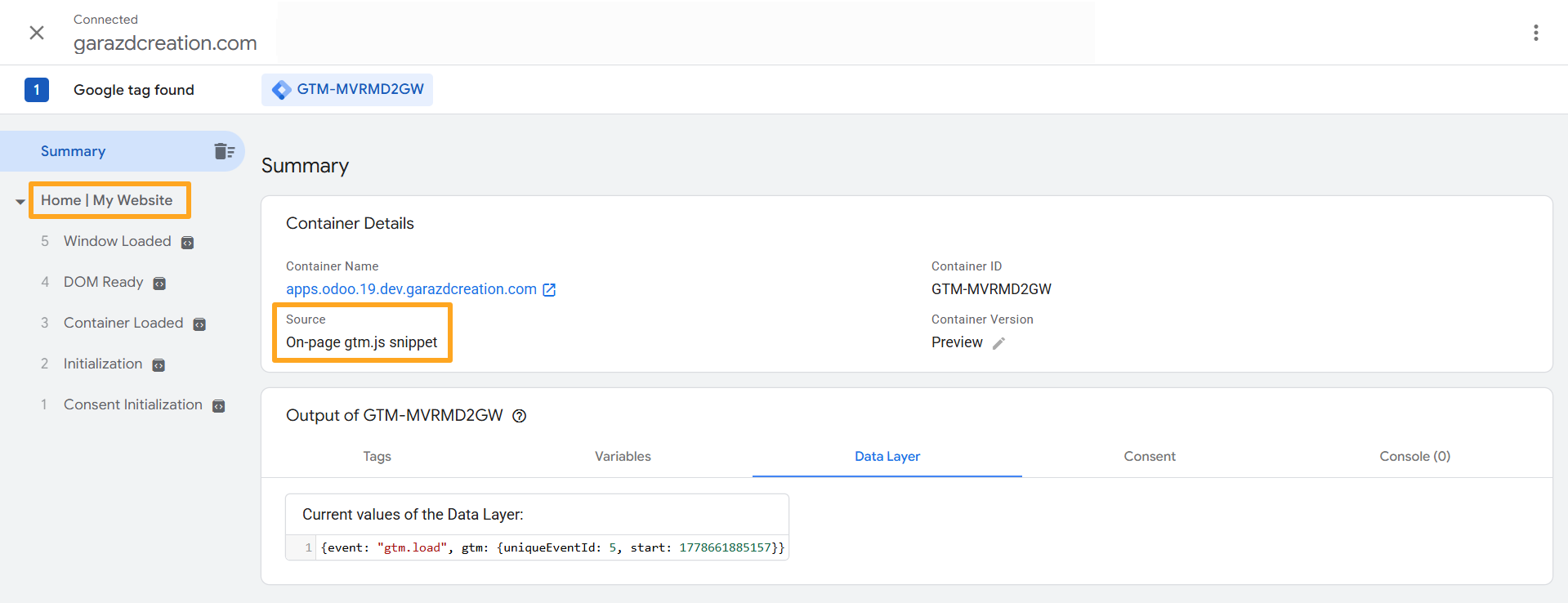Collapse the Home | My Website page group
The image size is (1568, 603).
pyautogui.click(x=20, y=201)
